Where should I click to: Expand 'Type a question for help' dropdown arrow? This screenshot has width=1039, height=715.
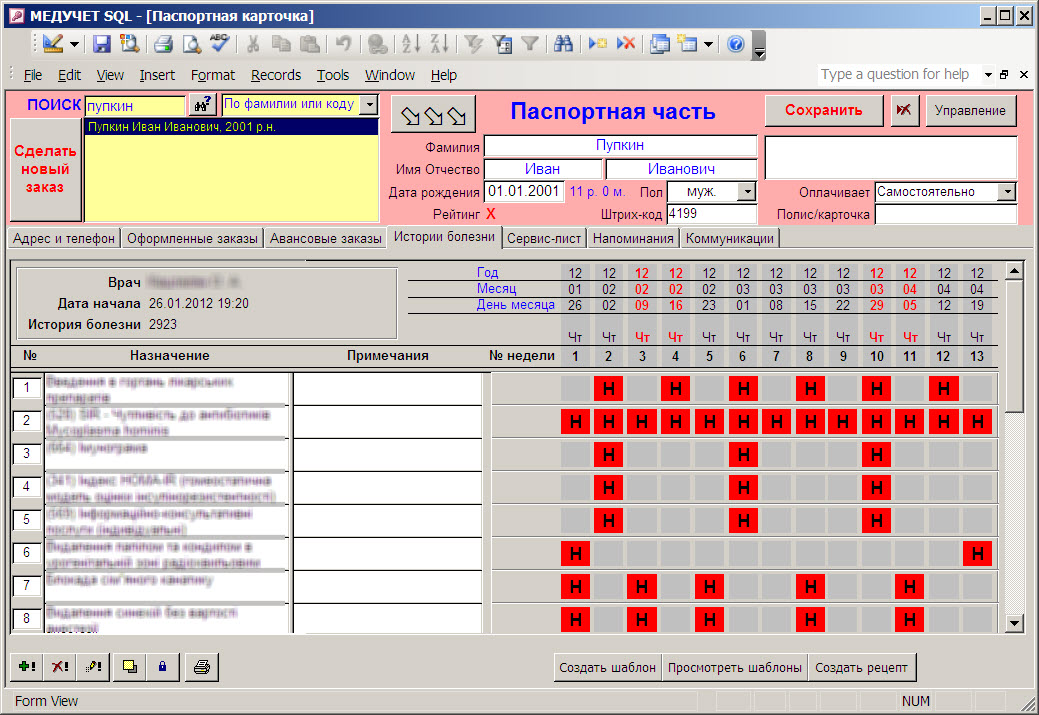click(x=987, y=75)
